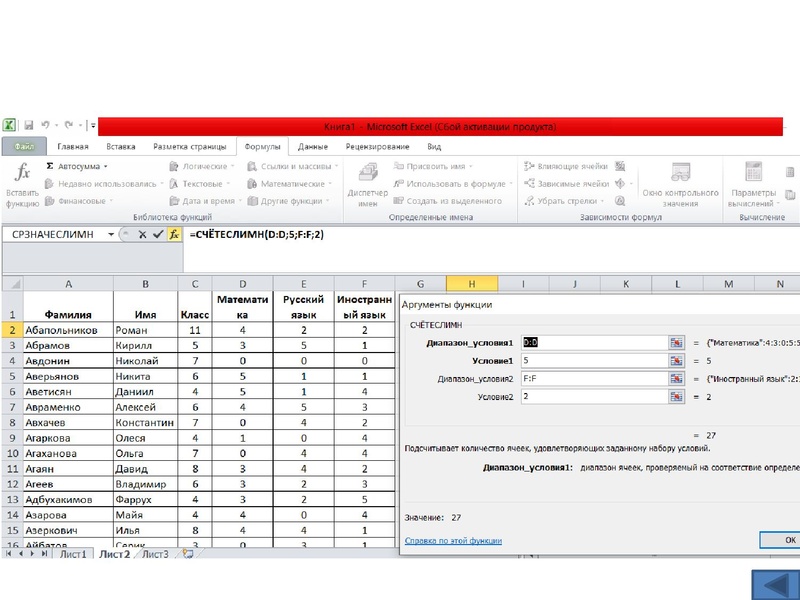Switch to sheet tab Лист1
The width and height of the screenshot is (800, 600).
(x=73, y=553)
